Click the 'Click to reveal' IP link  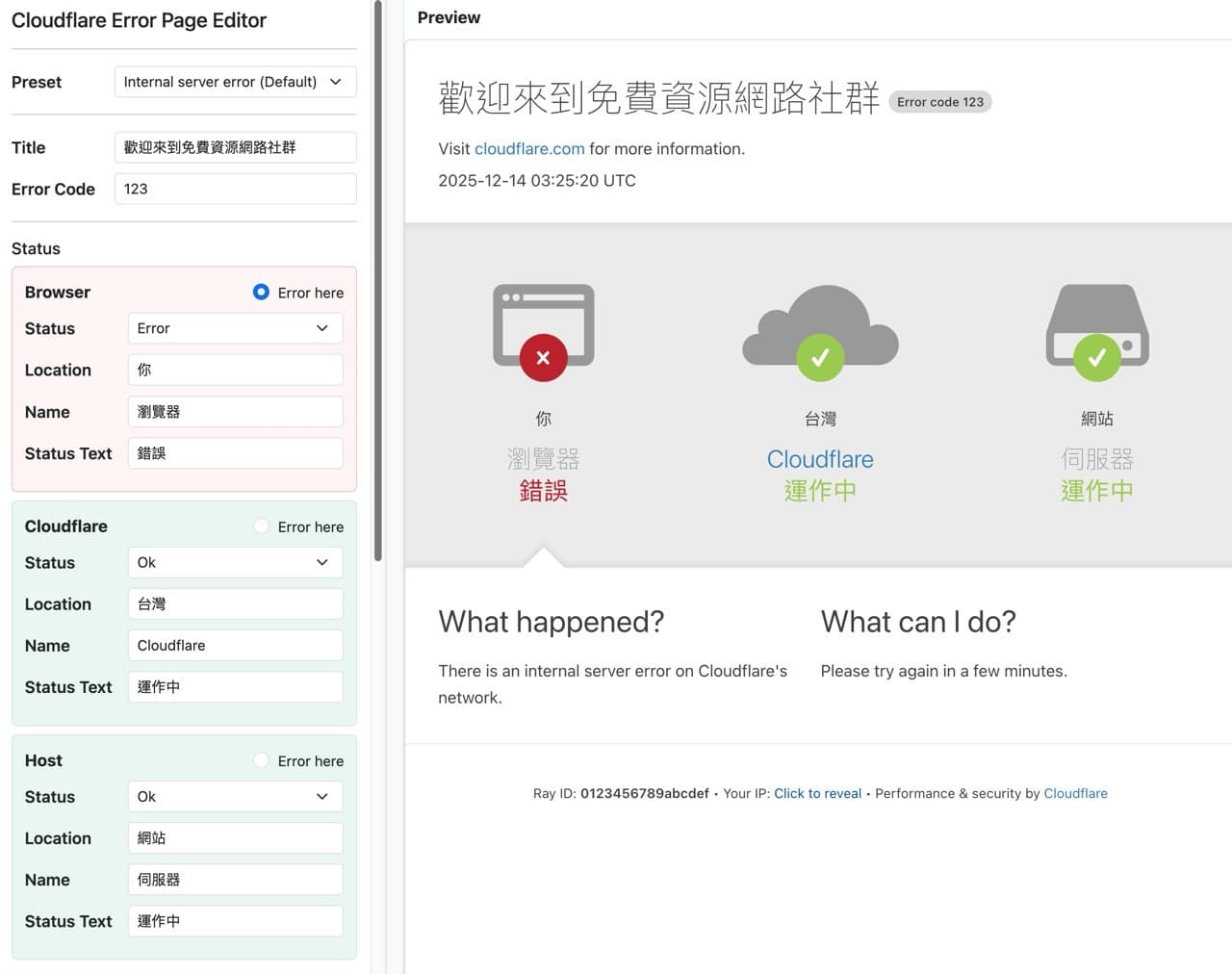click(817, 793)
